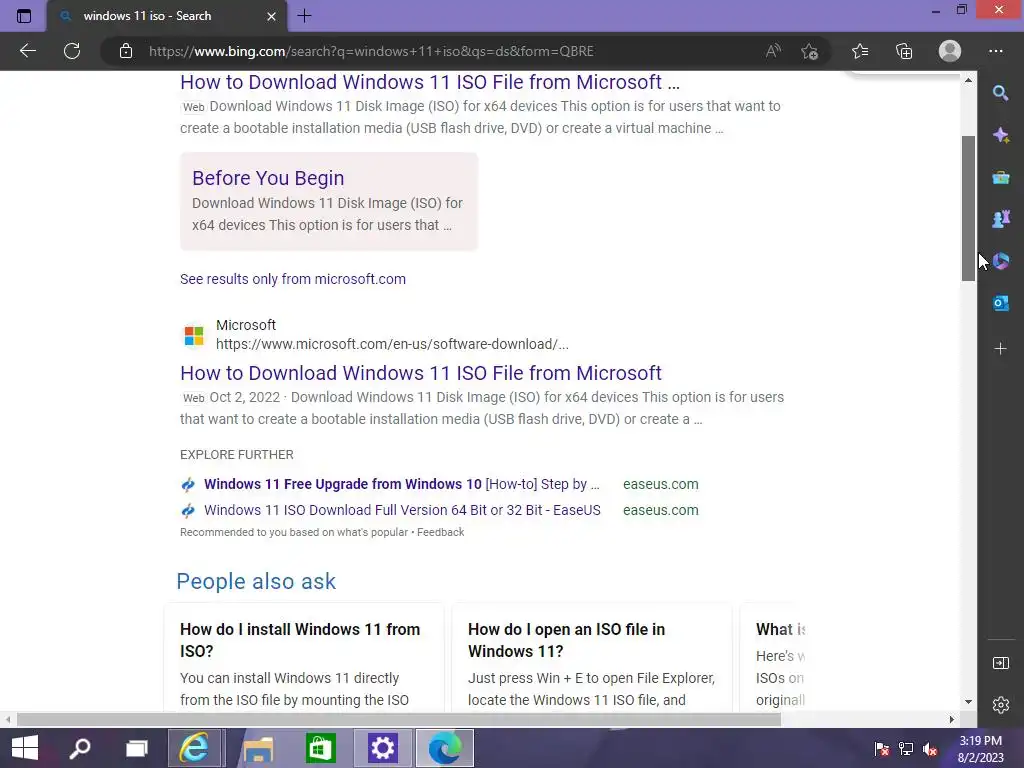Open the profile avatar icon
The height and width of the screenshot is (768, 1024).
(950, 51)
